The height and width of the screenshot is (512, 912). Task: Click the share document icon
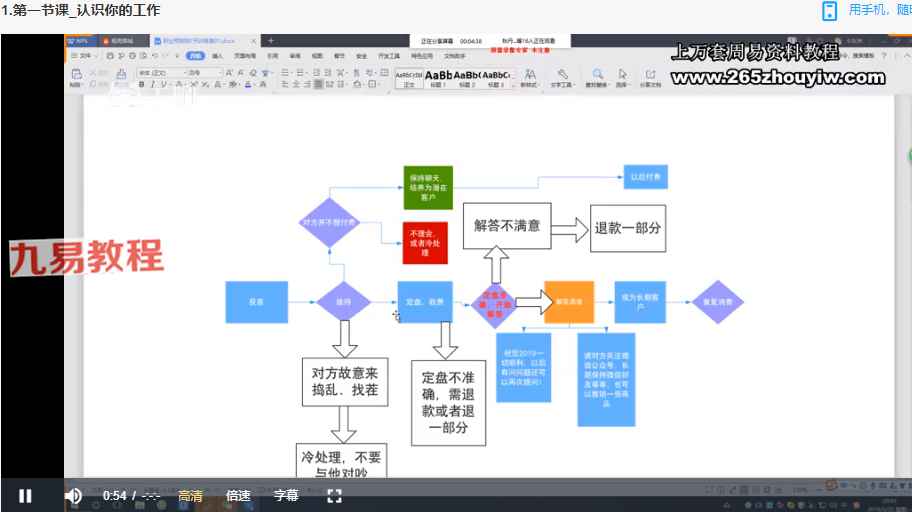[x=650, y=76]
